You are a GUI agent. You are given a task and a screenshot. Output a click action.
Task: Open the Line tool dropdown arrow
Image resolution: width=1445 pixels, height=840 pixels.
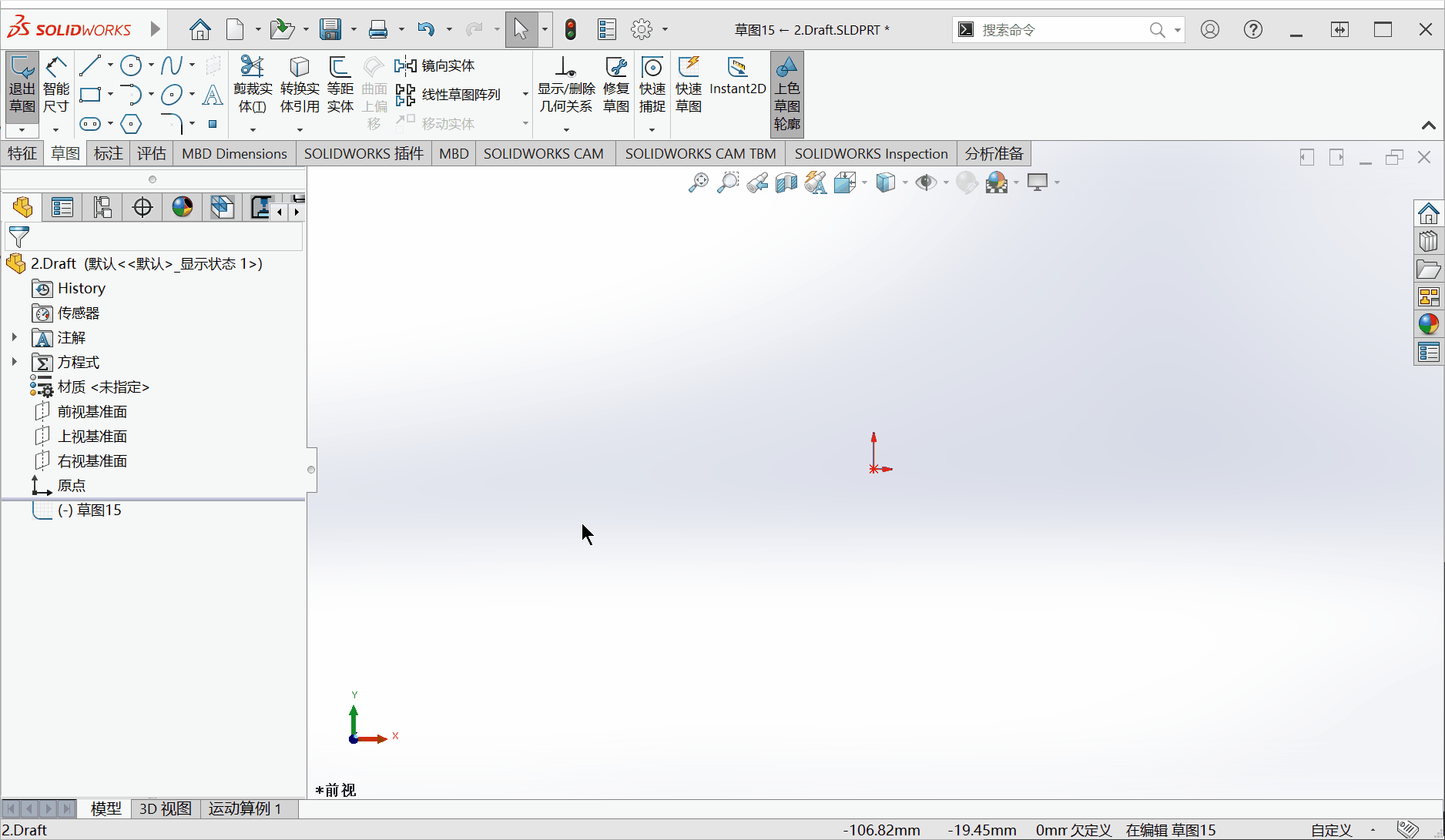(x=110, y=66)
